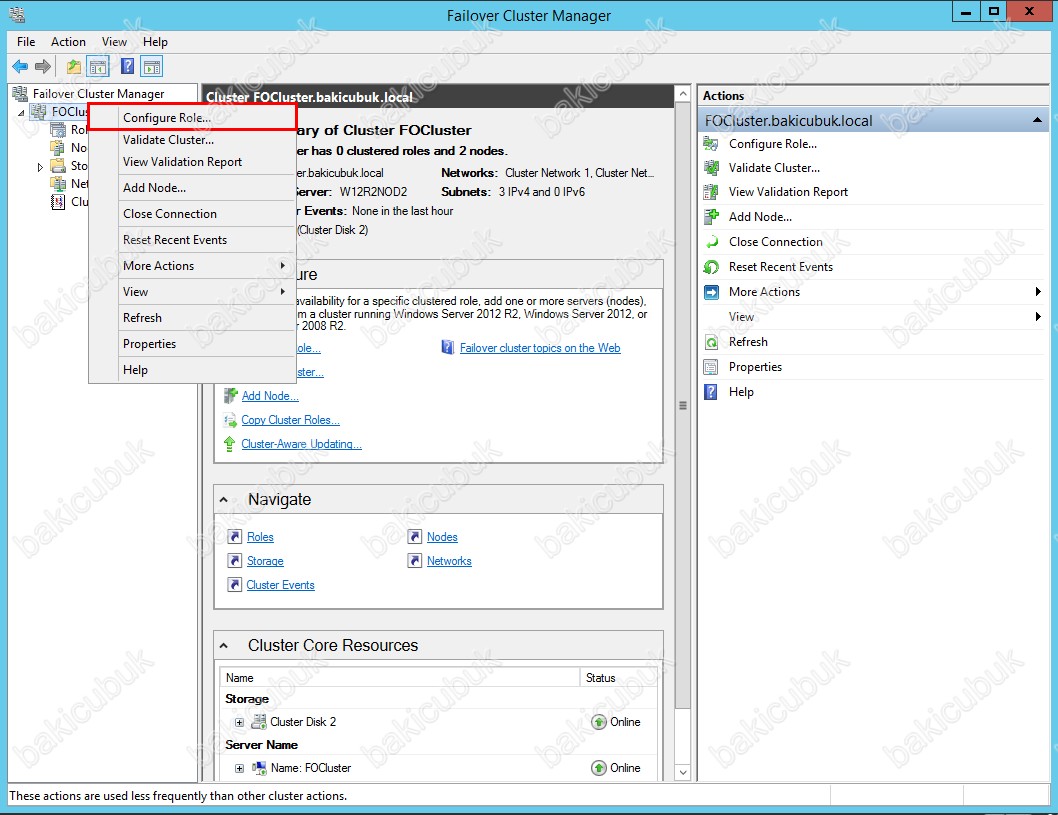Screen dimensions: 1058x815
Task: Click the Cluster-Aware Updating link
Action: (x=302, y=444)
